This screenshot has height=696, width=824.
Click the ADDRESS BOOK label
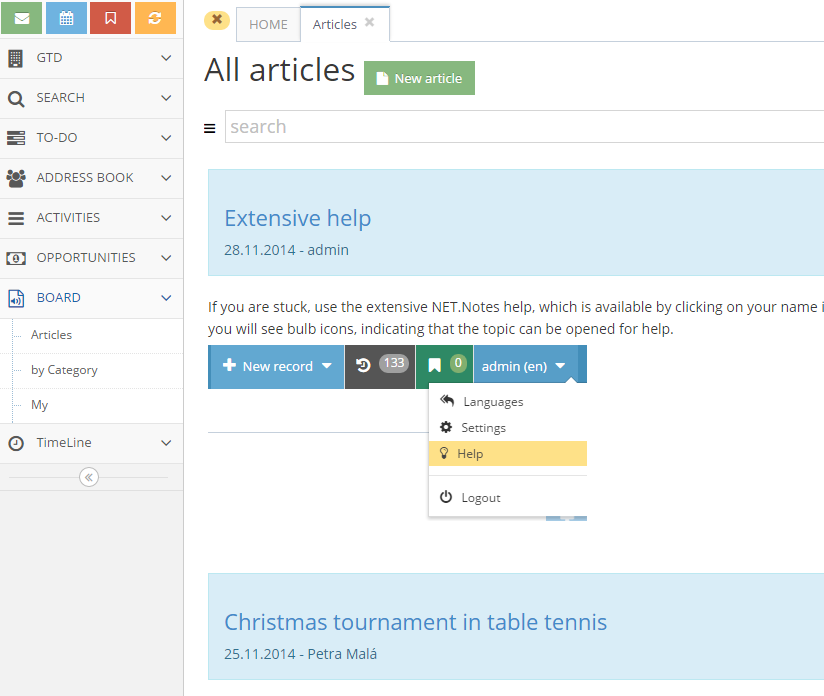pyautogui.click(x=85, y=178)
